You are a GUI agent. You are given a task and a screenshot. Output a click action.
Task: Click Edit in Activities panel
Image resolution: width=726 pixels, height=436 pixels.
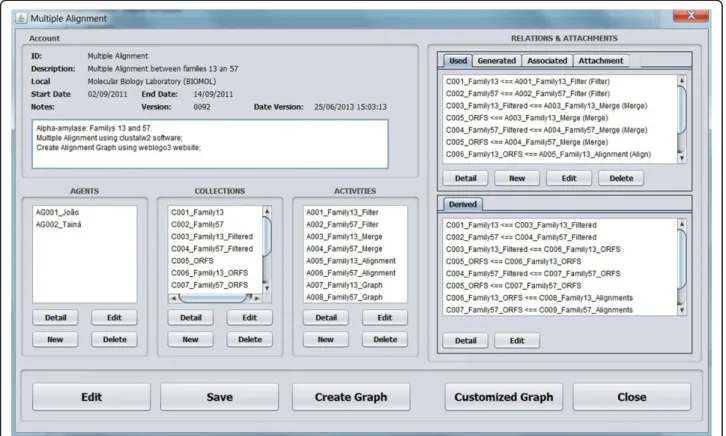coord(385,318)
